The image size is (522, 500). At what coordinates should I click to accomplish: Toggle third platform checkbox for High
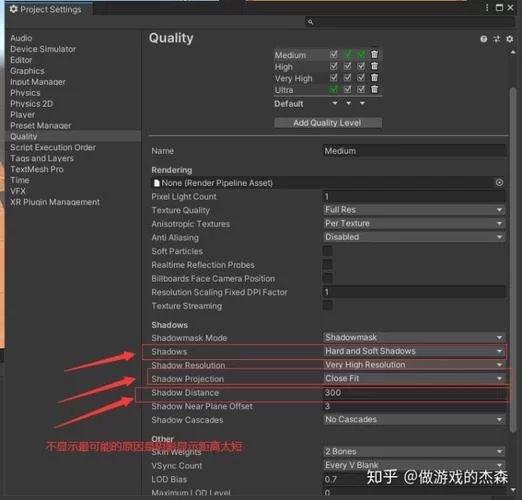(x=361, y=66)
